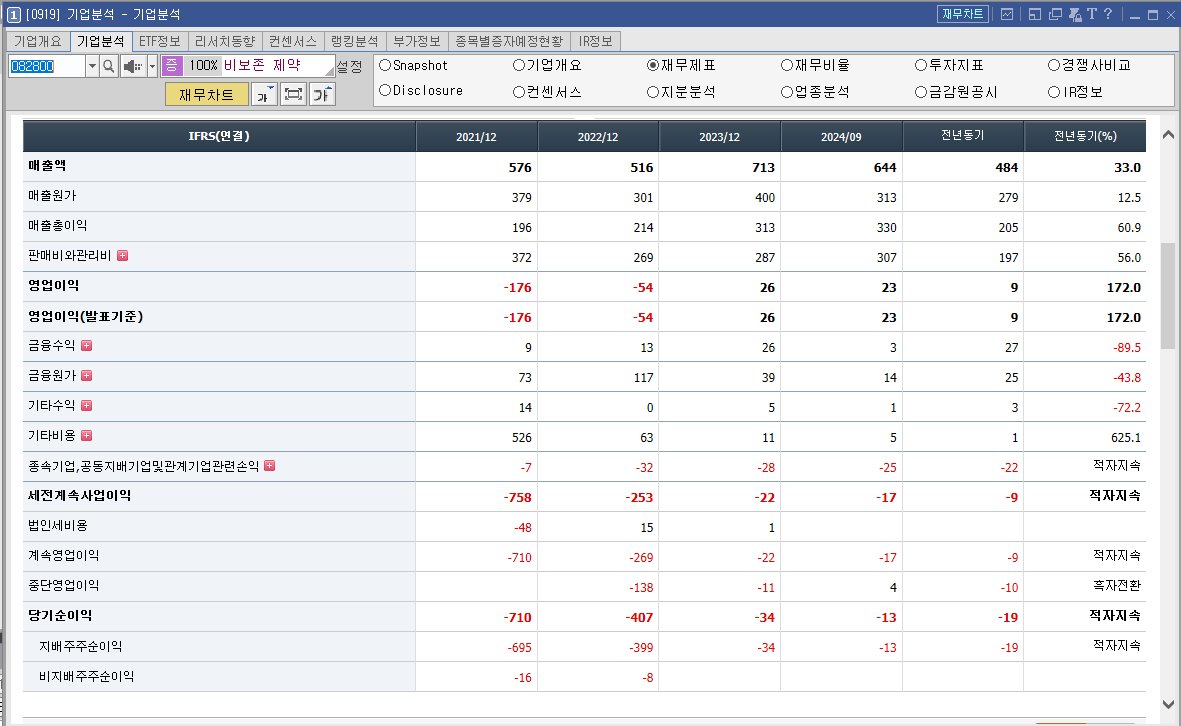Select the 지분분석 radio option
Viewport: 1181px width, 726px height.
point(653,92)
